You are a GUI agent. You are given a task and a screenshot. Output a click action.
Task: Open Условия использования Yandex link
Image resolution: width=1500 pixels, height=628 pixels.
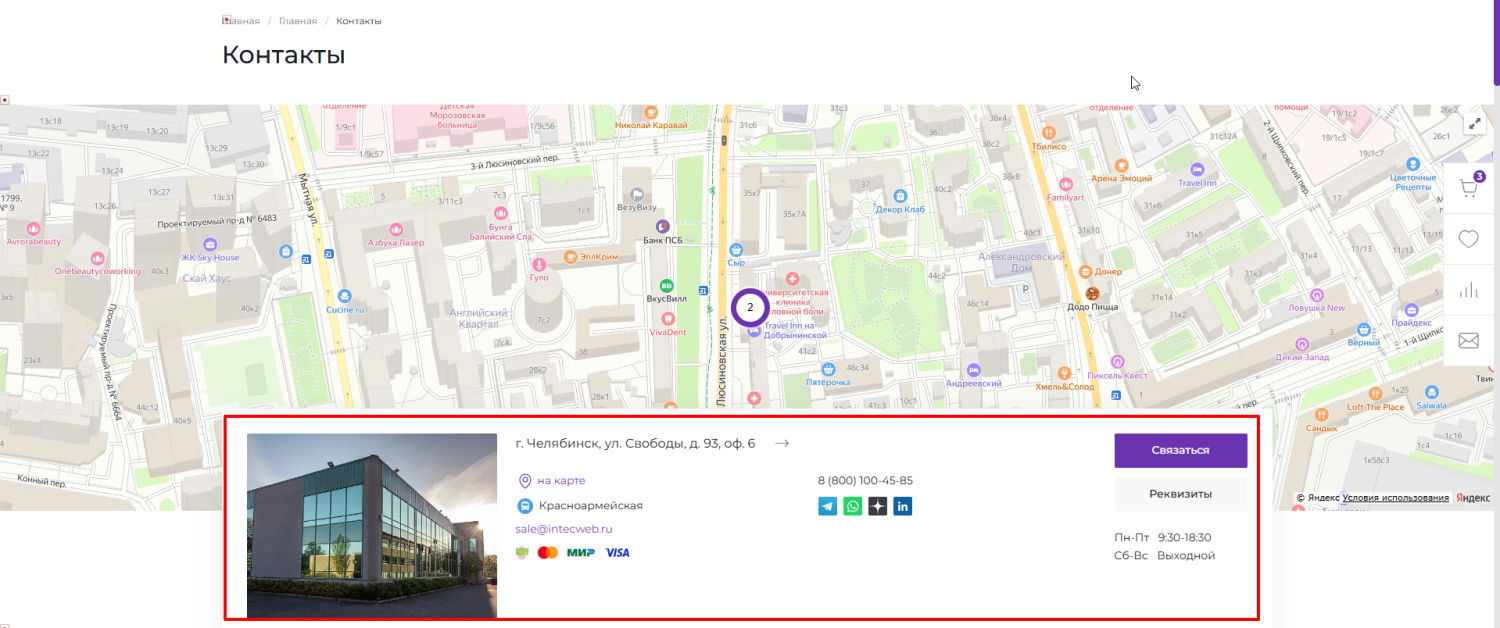1395,498
